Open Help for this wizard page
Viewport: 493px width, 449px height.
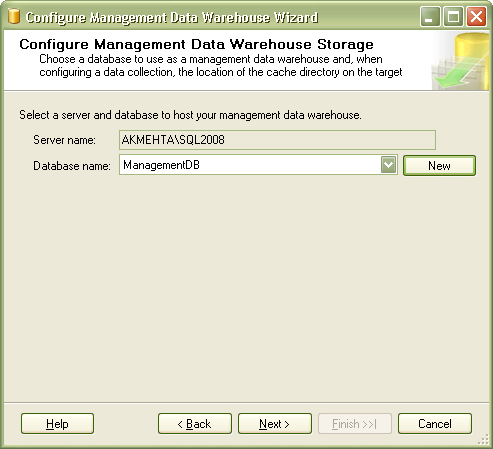pos(57,424)
